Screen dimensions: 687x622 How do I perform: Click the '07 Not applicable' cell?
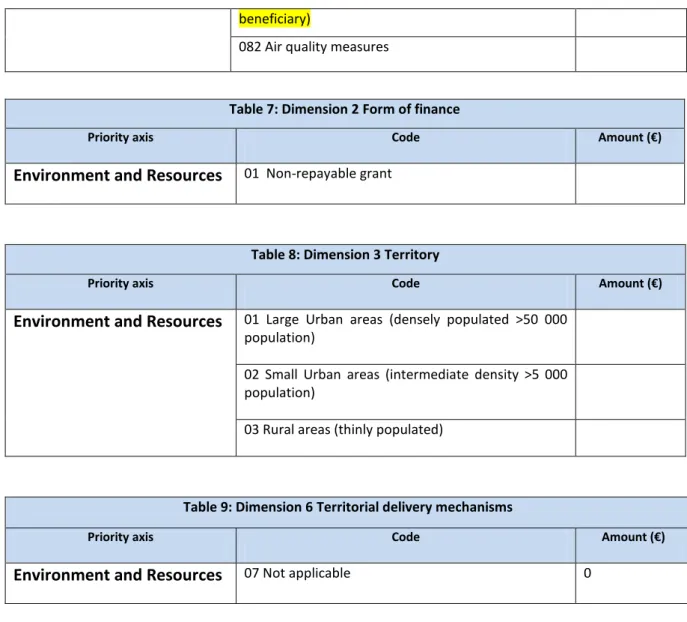point(405,583)
